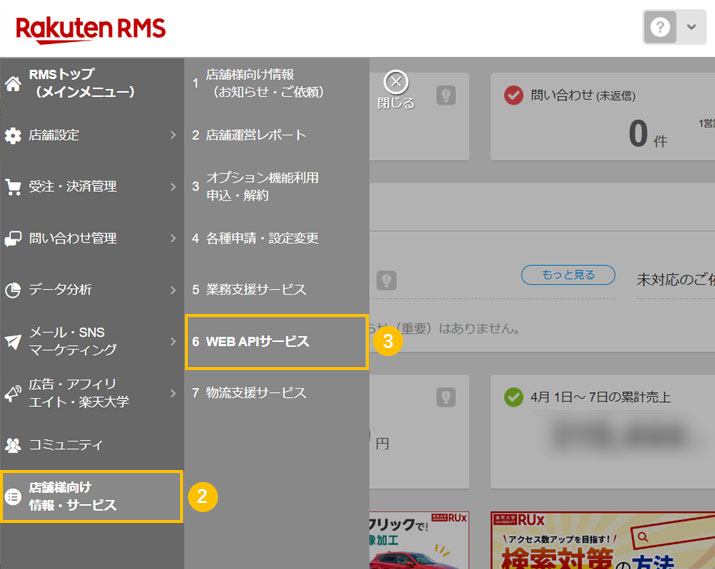Click the people icon for コミュニティ

pos(13,444)
